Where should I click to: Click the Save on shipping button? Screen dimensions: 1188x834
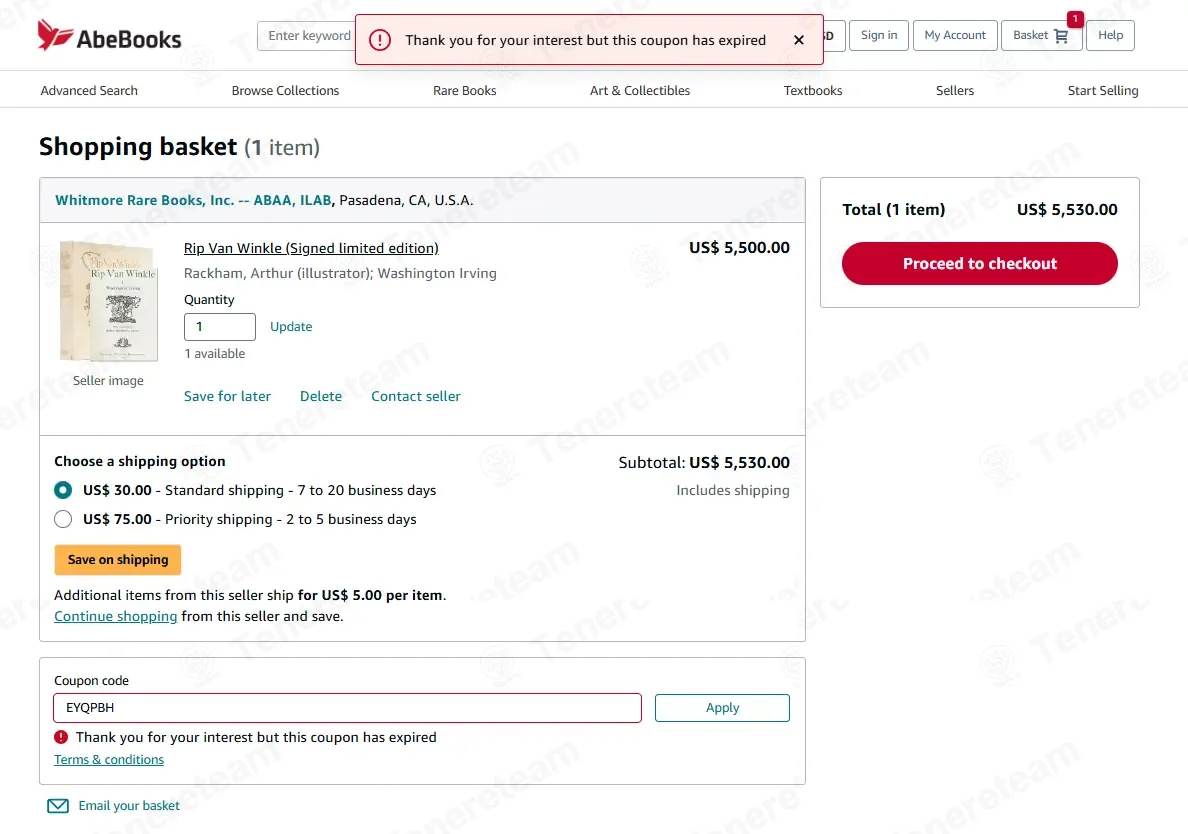click(117, 560)
